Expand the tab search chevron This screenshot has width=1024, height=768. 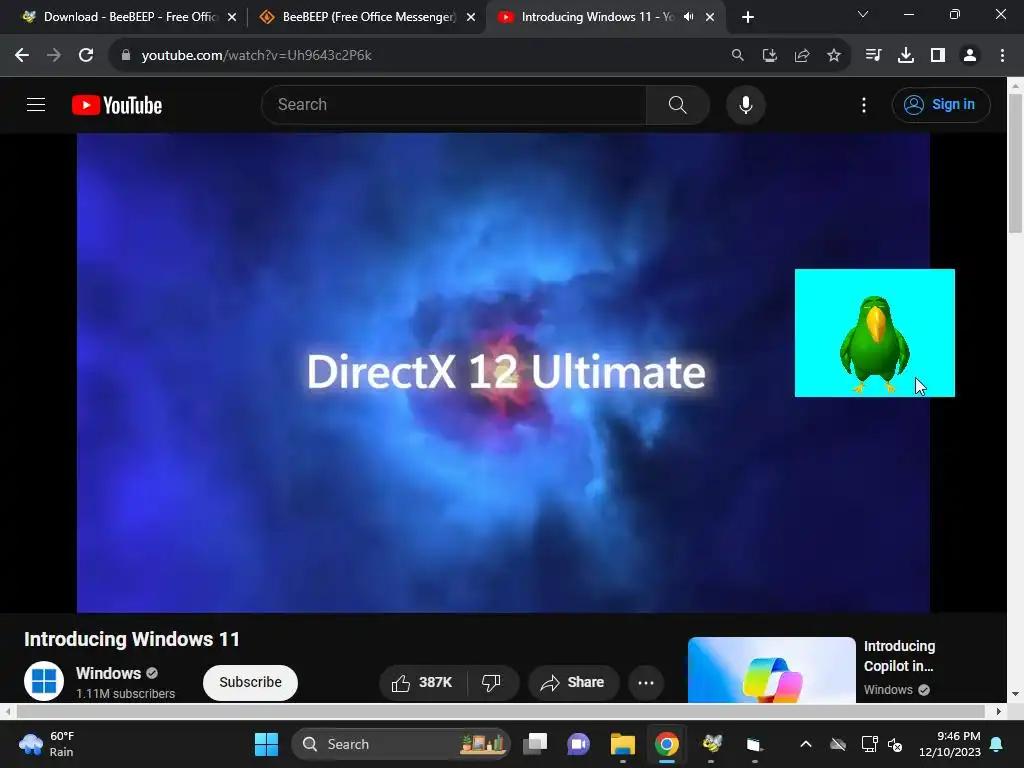point(862,14)
